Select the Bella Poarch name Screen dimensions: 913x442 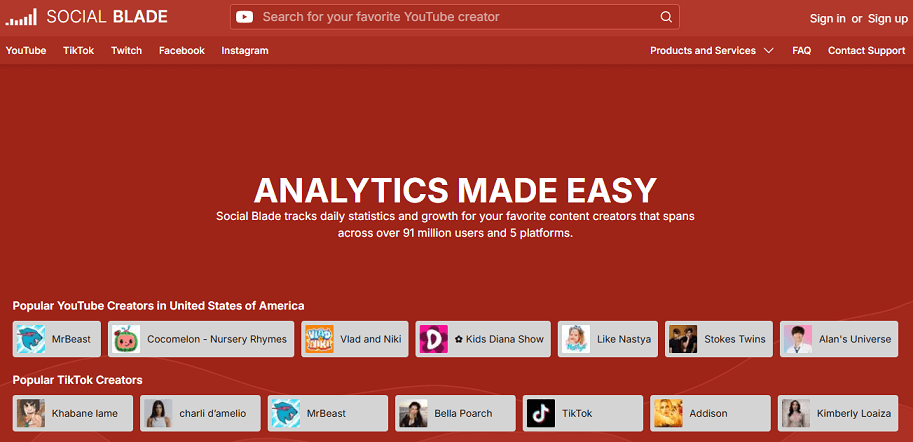tap(463, 413)
